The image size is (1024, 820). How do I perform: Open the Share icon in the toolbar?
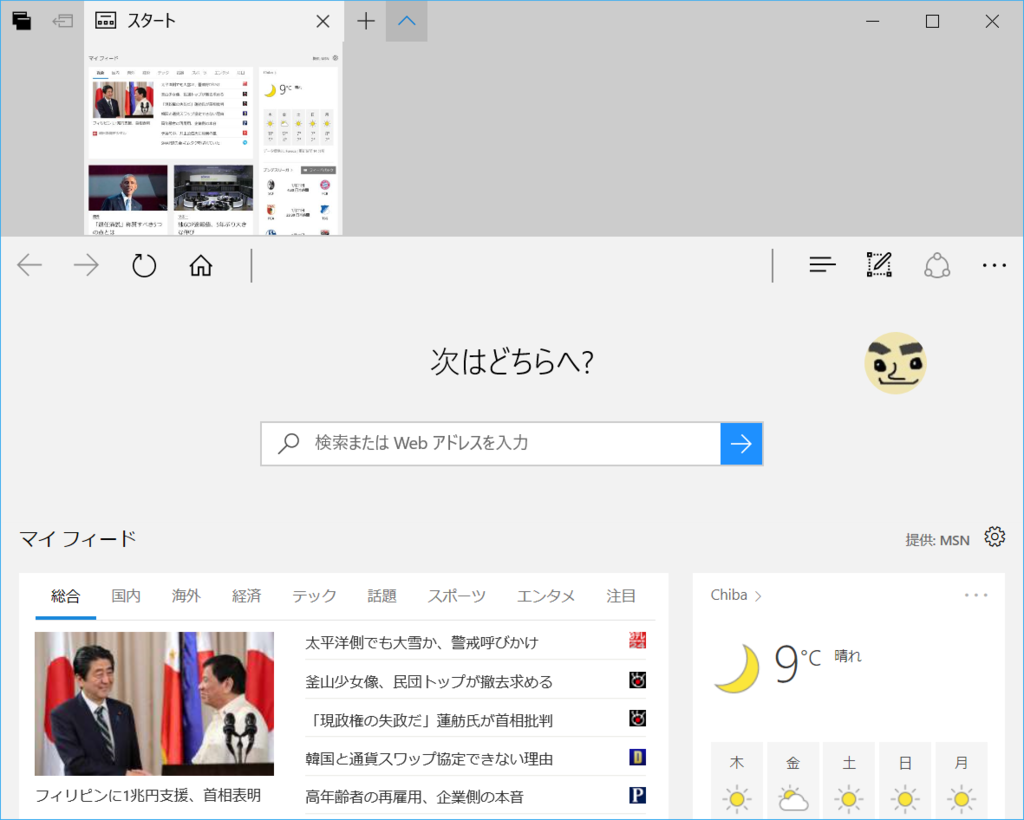[x=936, y=265]
